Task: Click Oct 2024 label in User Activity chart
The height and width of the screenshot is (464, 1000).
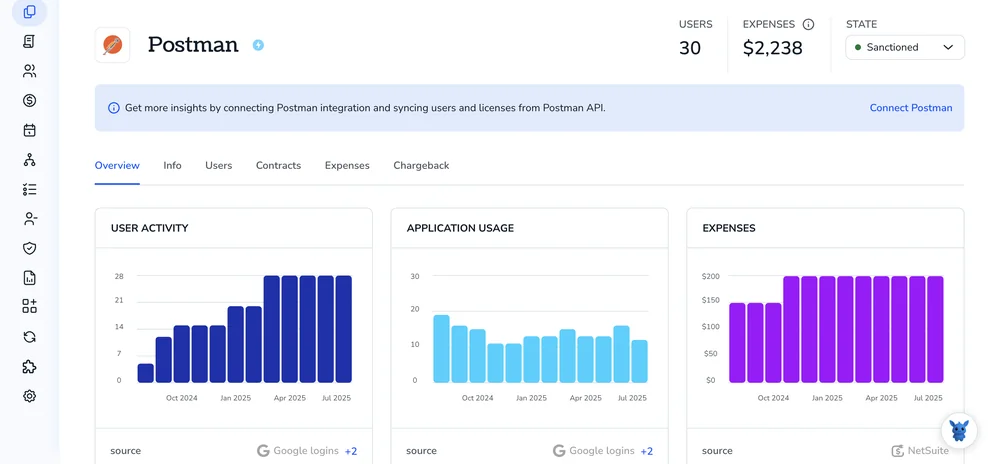Action: click(x=182, y=398)
